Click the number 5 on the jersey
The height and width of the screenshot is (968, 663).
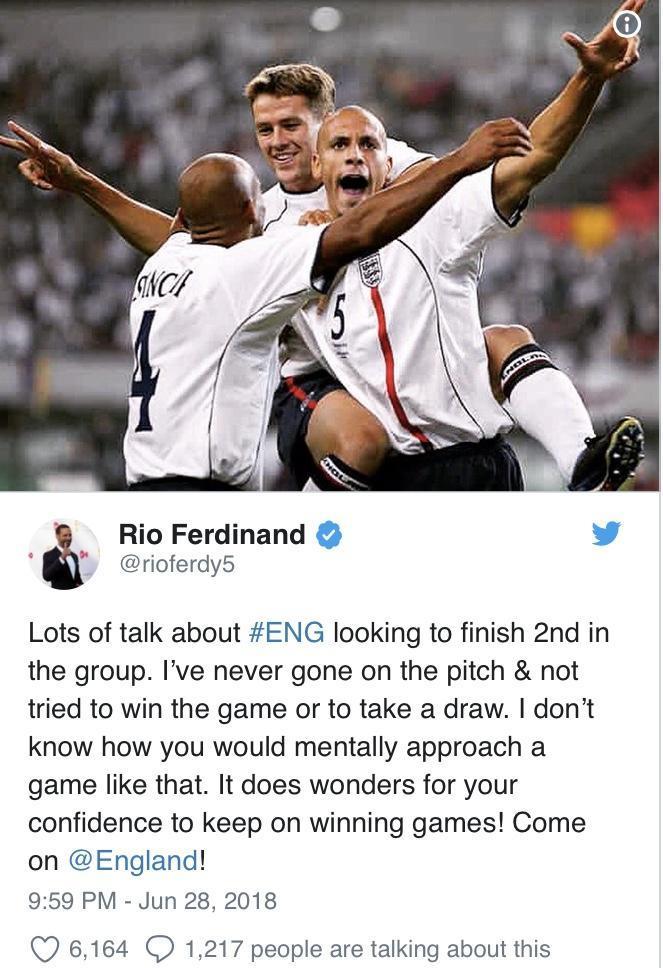338,317
